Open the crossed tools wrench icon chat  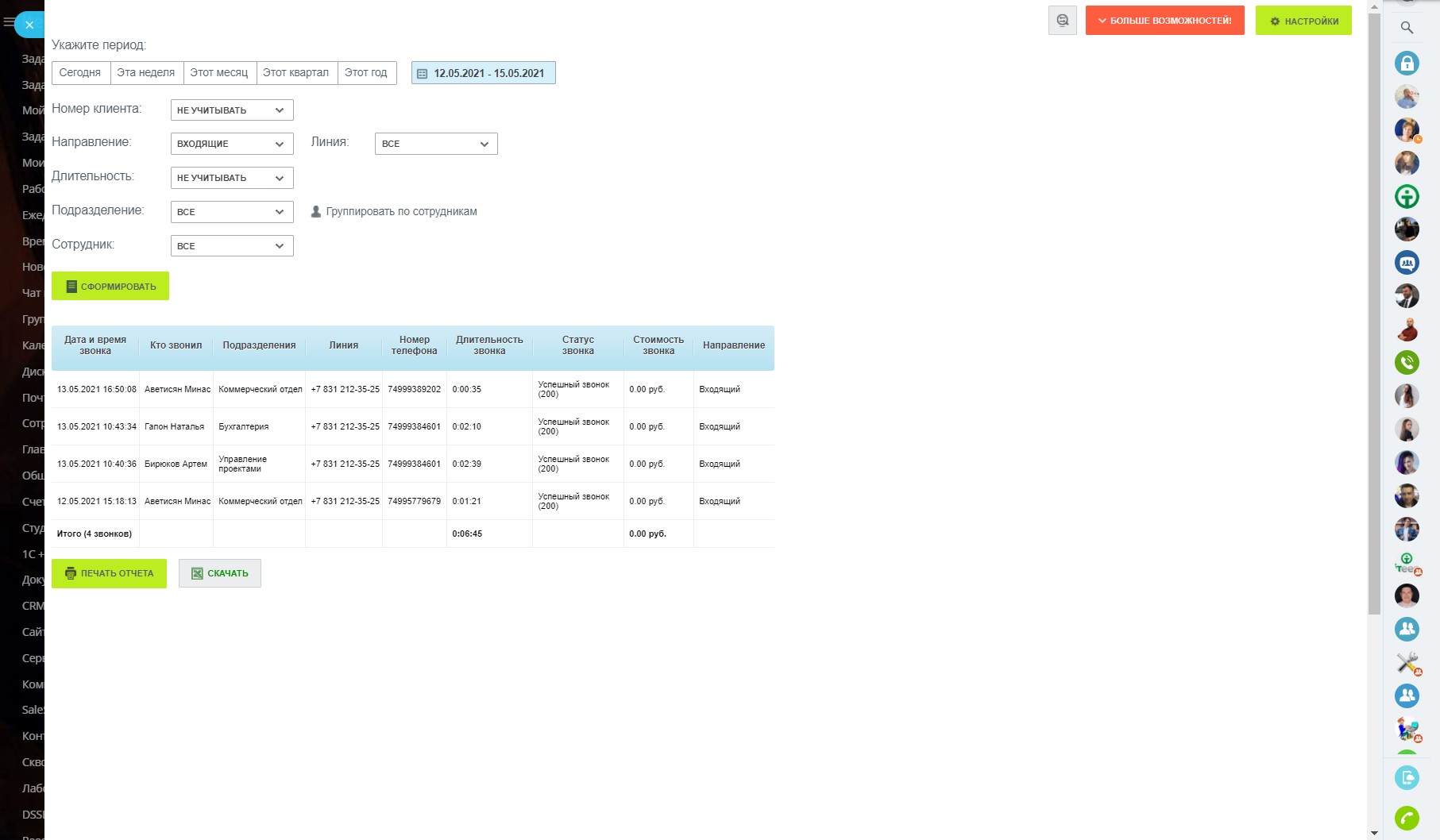[1407, 662]
